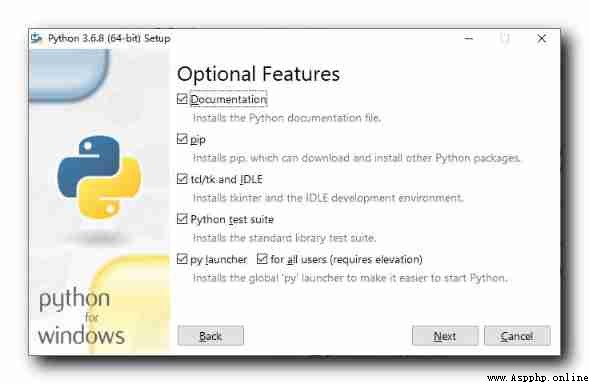Click the Python test suite label

pyautogui.click(x=232, y=219)
